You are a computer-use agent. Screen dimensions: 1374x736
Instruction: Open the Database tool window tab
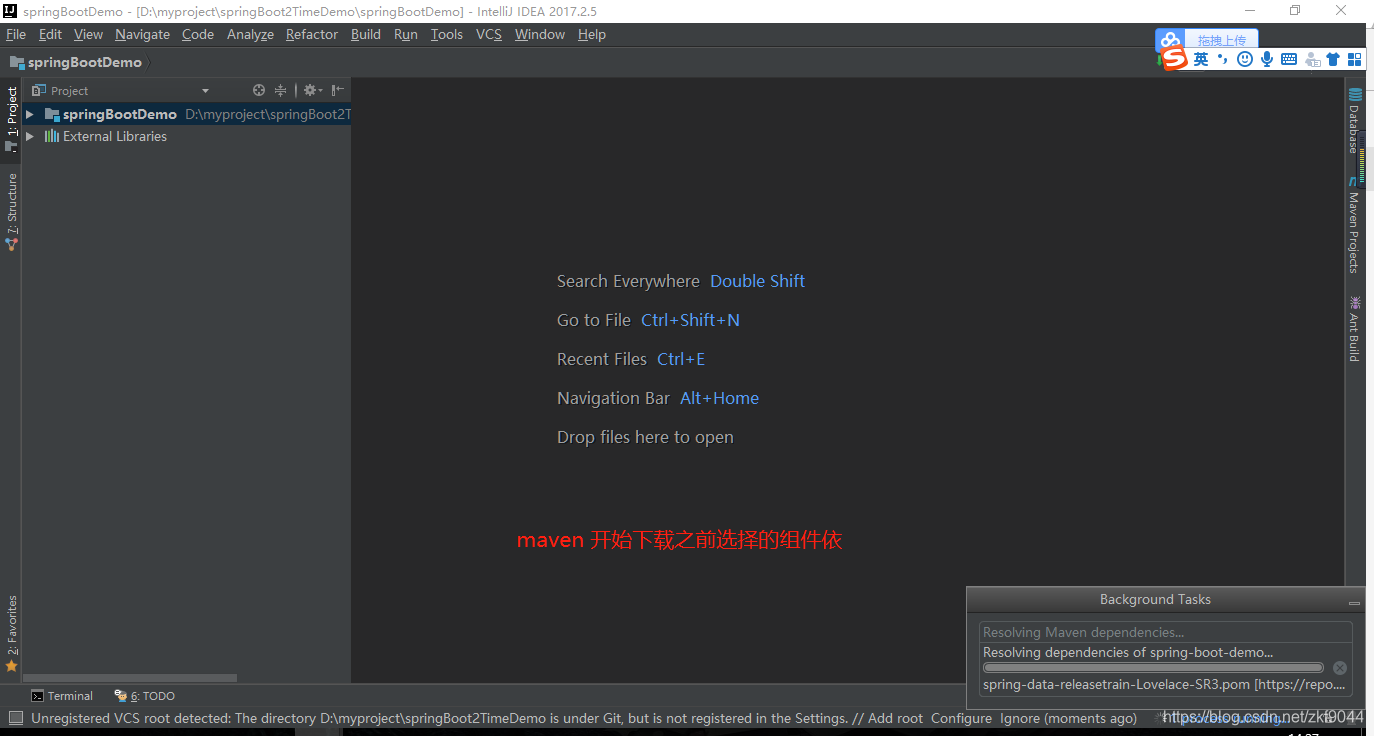pos(1355,120)
